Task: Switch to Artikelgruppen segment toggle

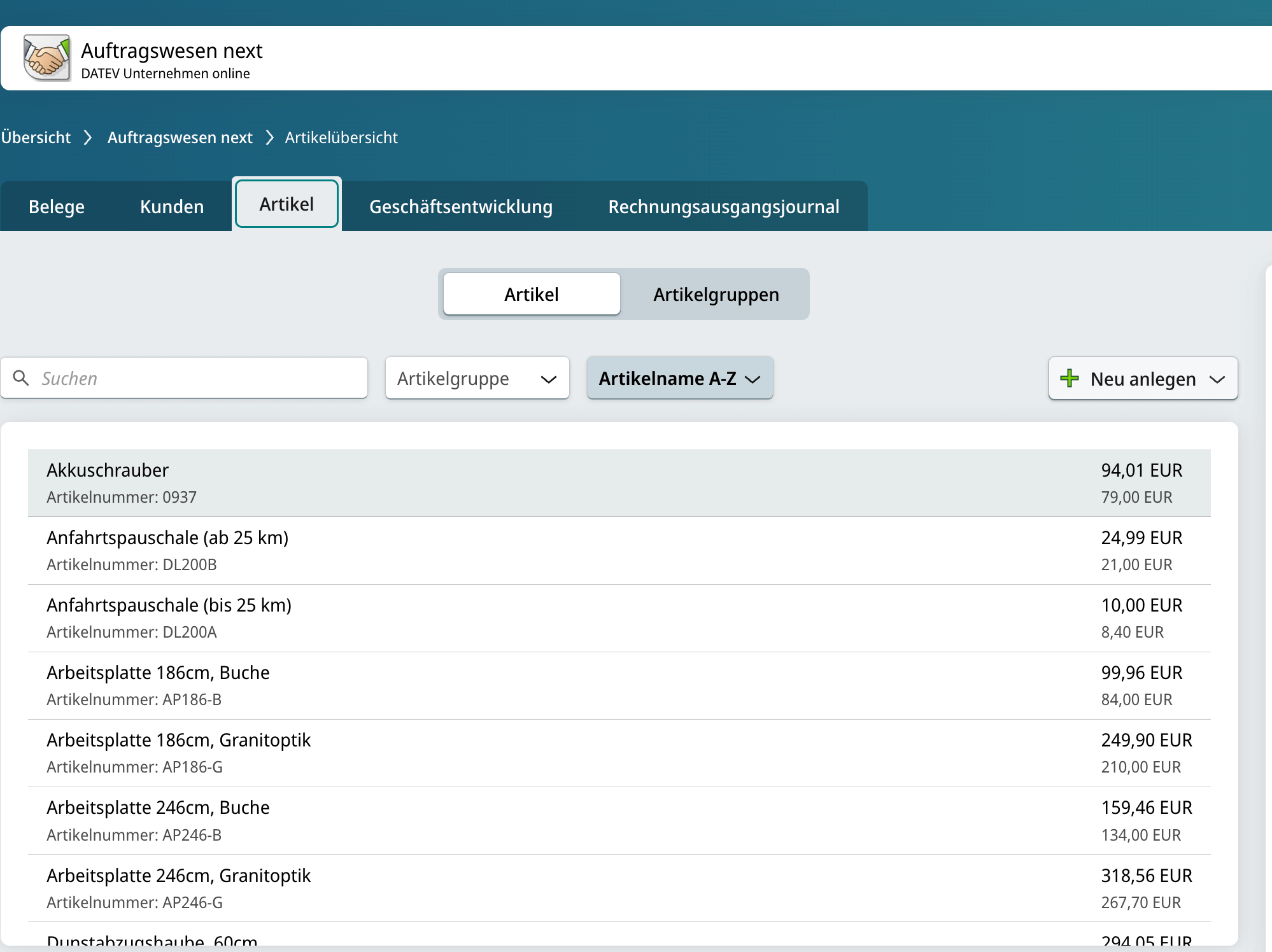Action: (716, 295)
